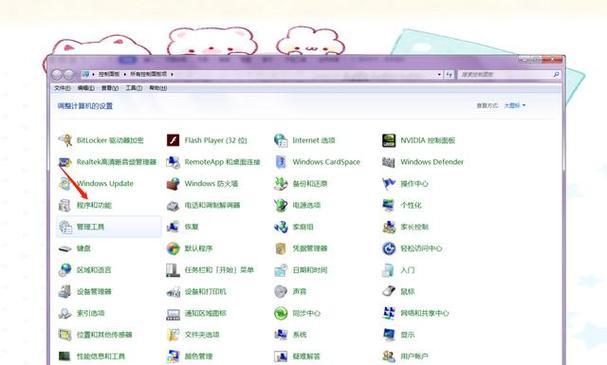Focus the control panel search box
The width and height of the screenshot is (607, 365).
[x=509, y=74]
